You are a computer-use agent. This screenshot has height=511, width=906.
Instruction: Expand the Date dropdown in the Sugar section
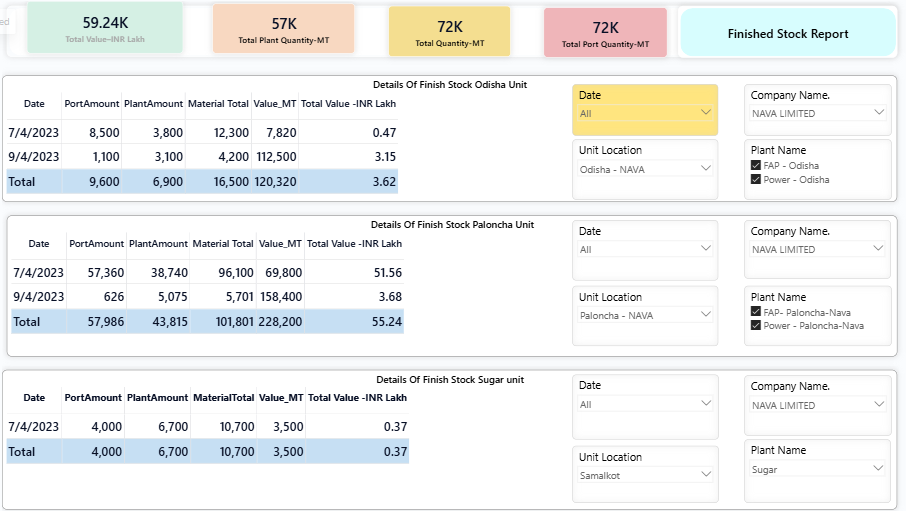tap(705, 404)
